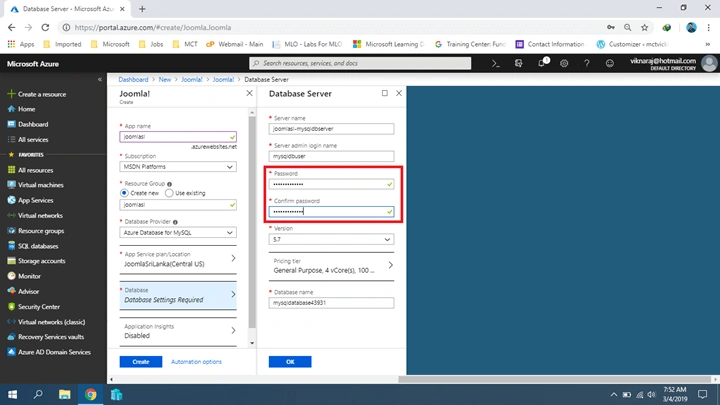The image size is (720, 405).
Task: Open SQL databases in sidebar
Action: pyautogui.click(x=33, y=246)
